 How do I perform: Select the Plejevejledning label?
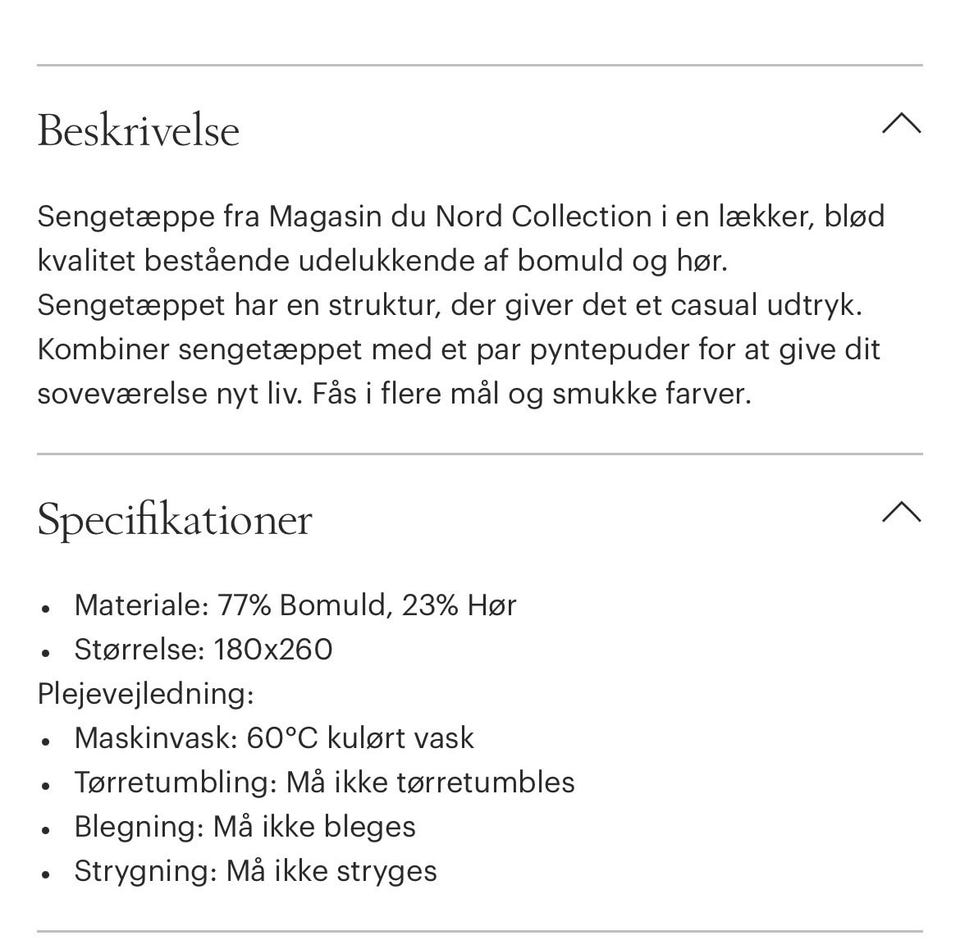[x=146, y=693]
